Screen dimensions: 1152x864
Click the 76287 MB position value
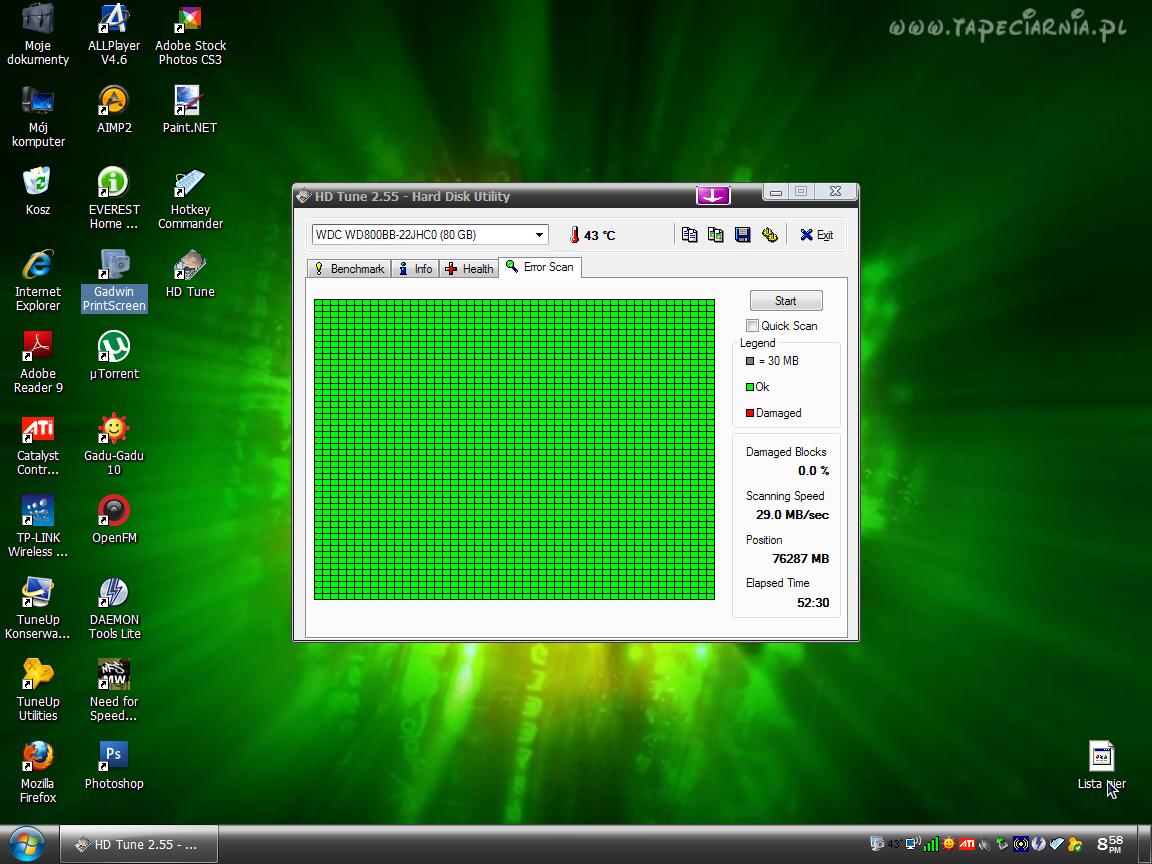point(800,558)
